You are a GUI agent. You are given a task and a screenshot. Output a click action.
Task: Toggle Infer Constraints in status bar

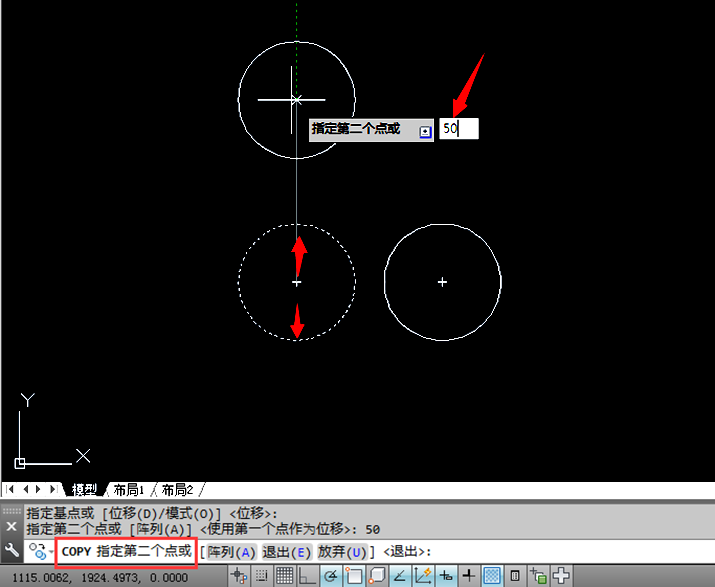tap(239, 576)
